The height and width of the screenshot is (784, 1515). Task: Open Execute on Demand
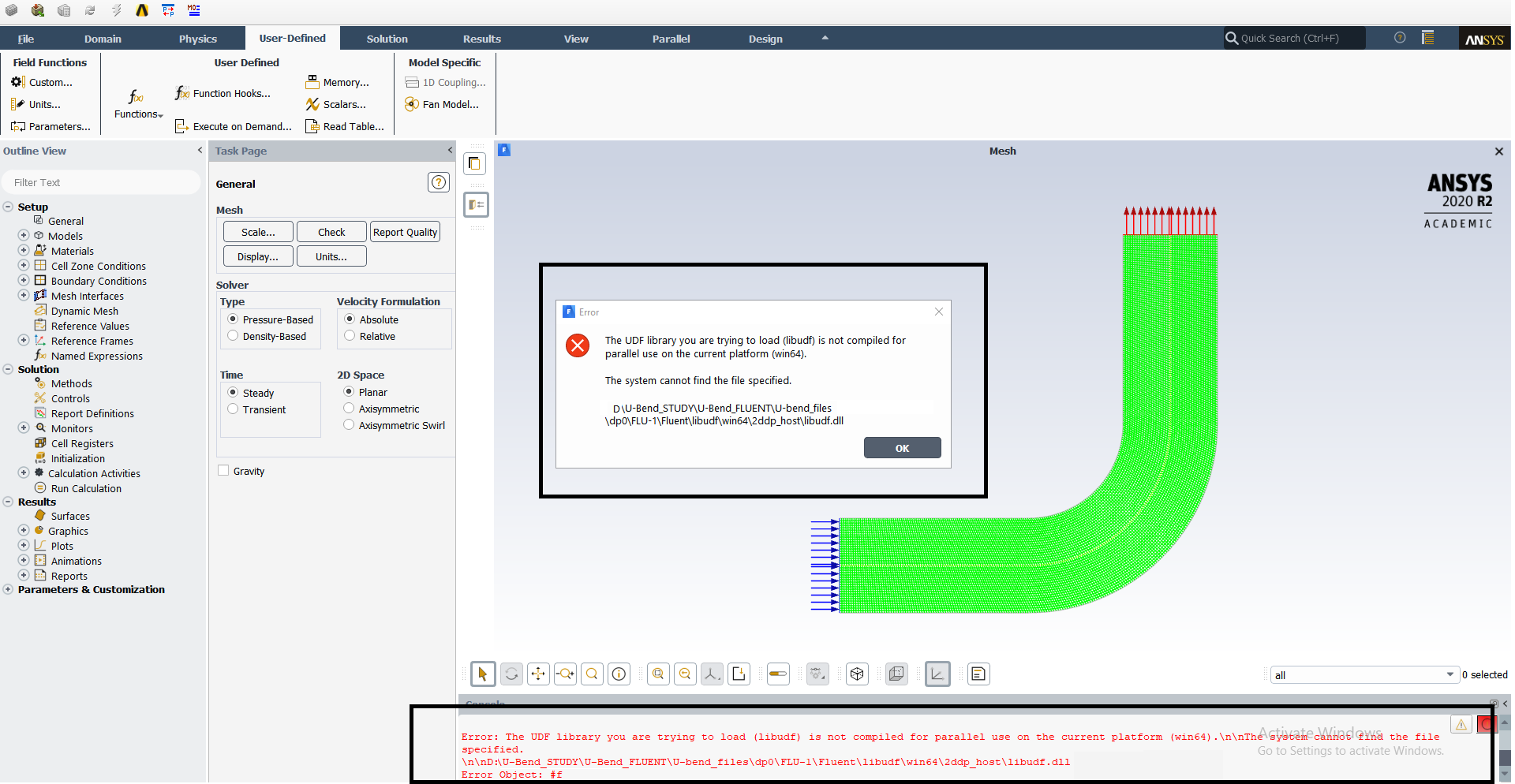pyautogui.click(x=234, y=126)
